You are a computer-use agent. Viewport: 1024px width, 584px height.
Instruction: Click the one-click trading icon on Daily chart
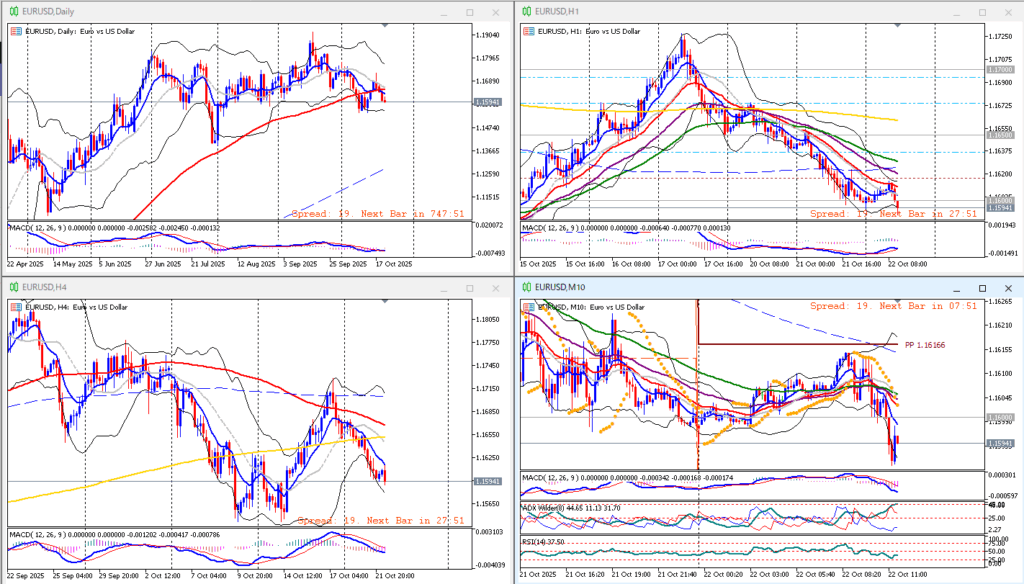click(x=16, y=32)
